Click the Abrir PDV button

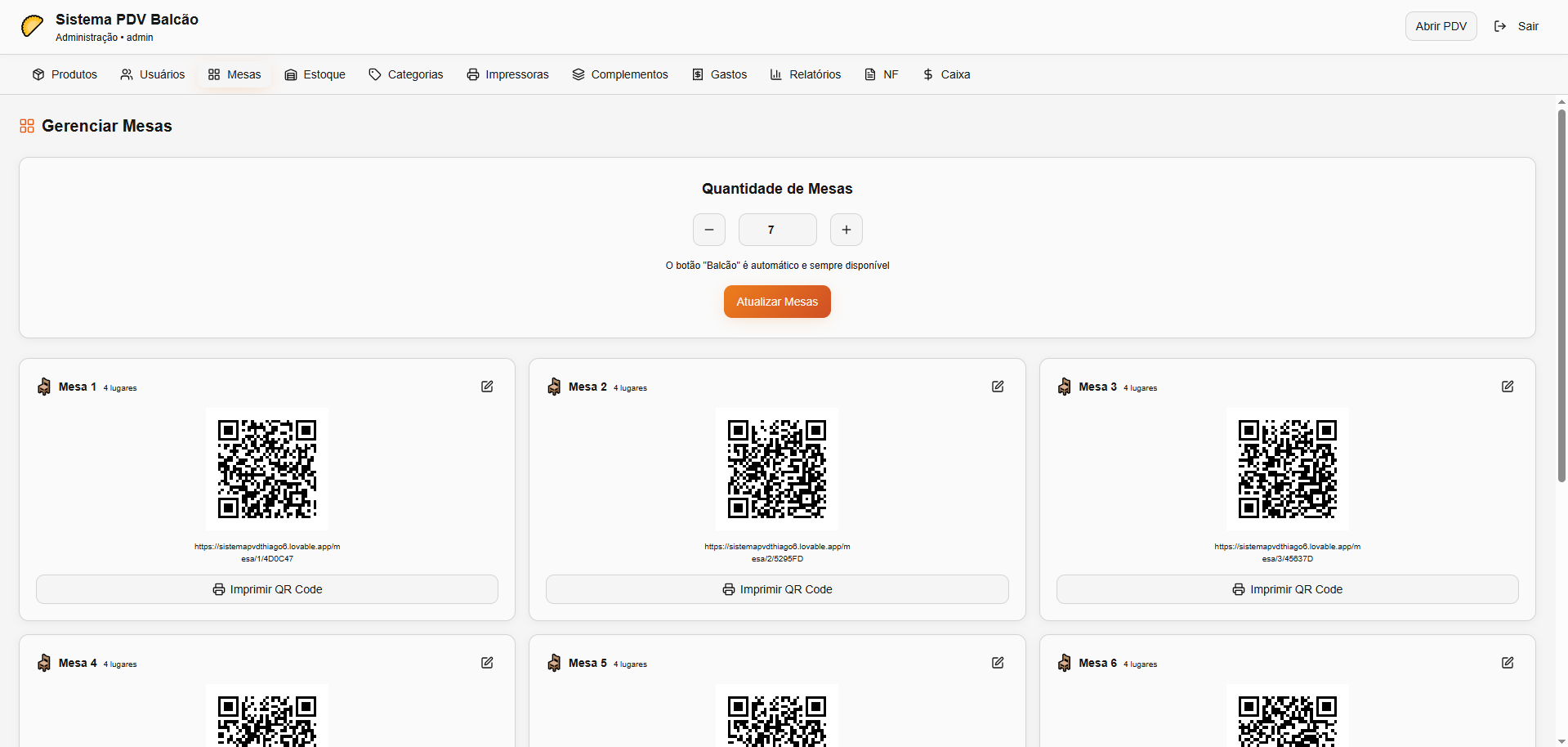point(1441,26)
